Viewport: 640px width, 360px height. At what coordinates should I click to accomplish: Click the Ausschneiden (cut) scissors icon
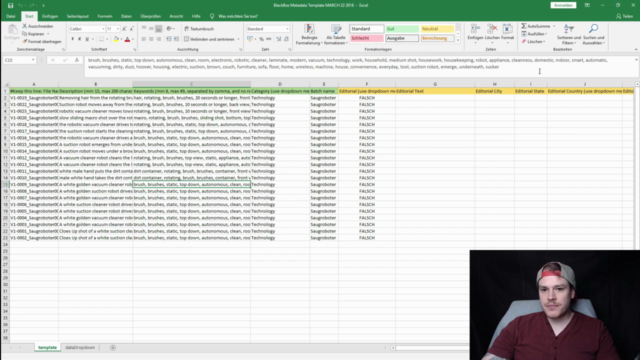(x=24, y=26)
